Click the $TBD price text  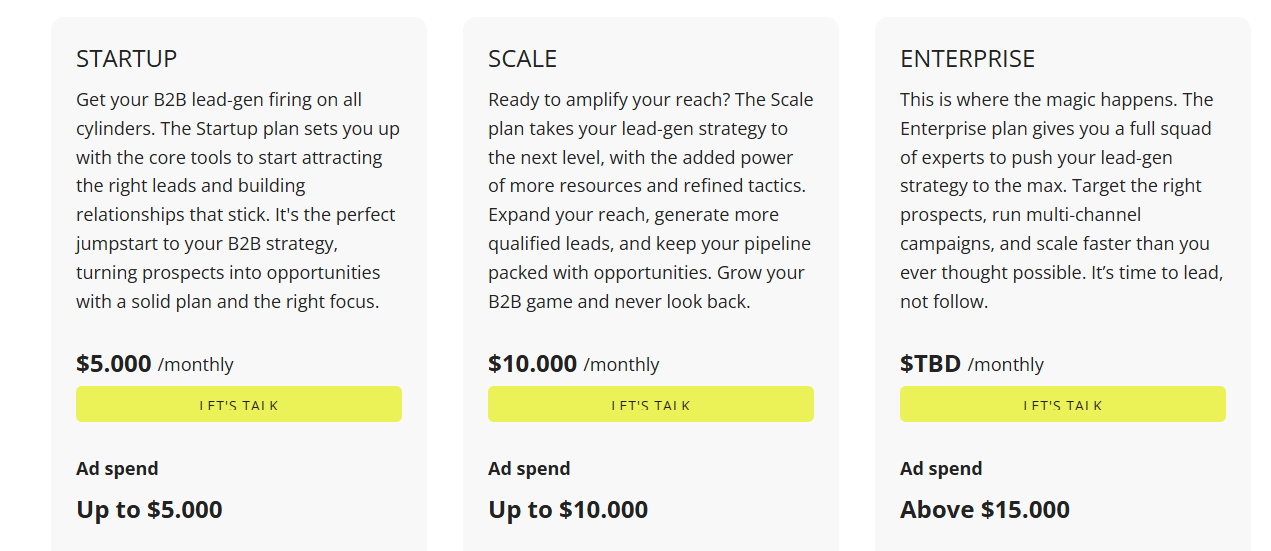930,364
